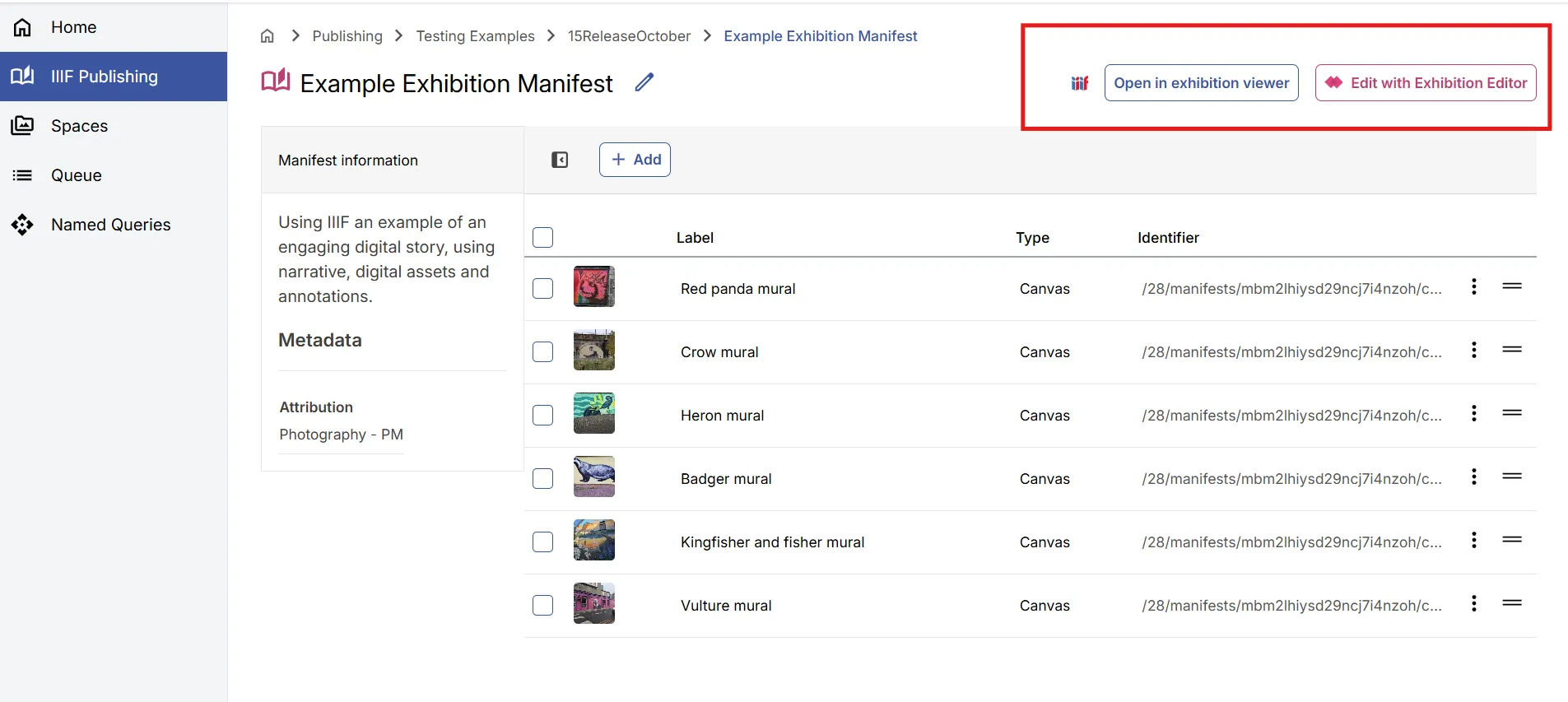Image resolution: width=1568 pixels, height=702 pixels.
Task: Edit manifest title with pencil icon
Action: pyautogui.click(x=644, y=82)
